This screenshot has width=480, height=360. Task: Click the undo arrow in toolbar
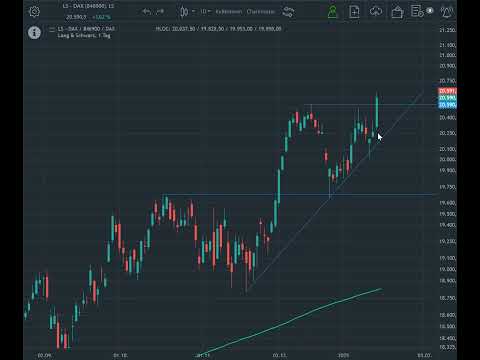(147, 12)
